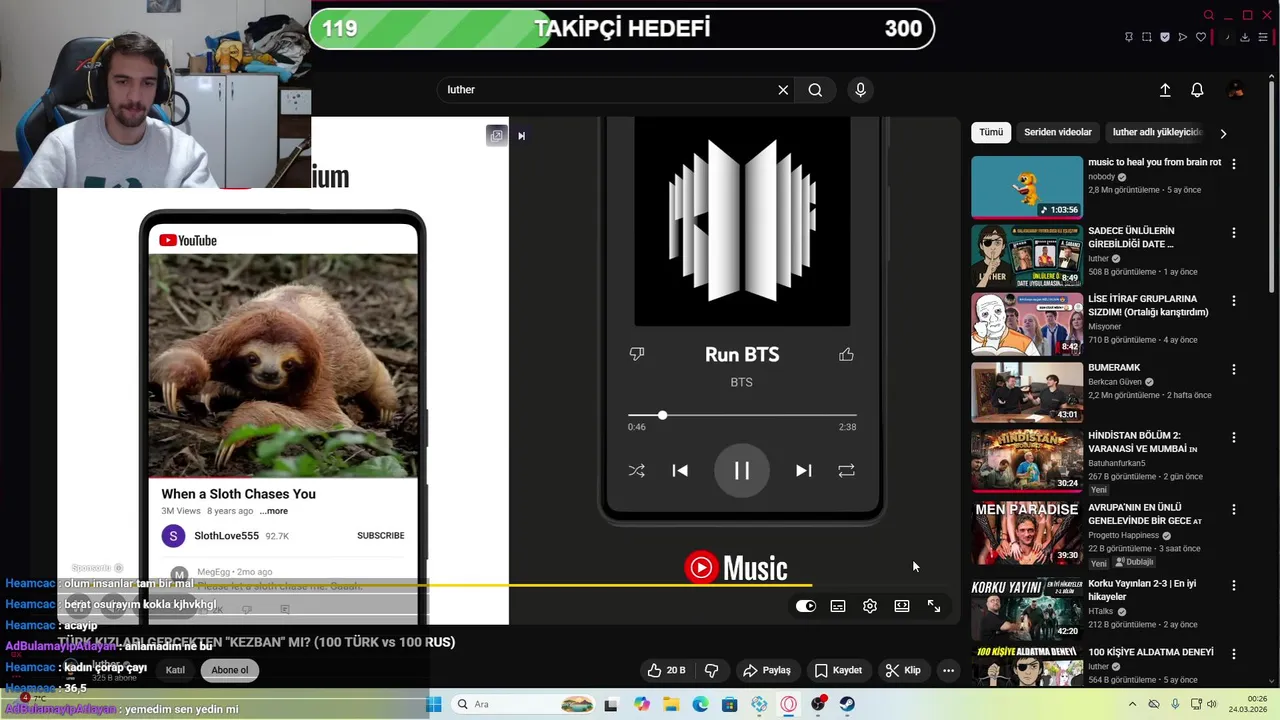Select the 'luther adlı yükleyiciden' chip

(x=1157, y=132)
